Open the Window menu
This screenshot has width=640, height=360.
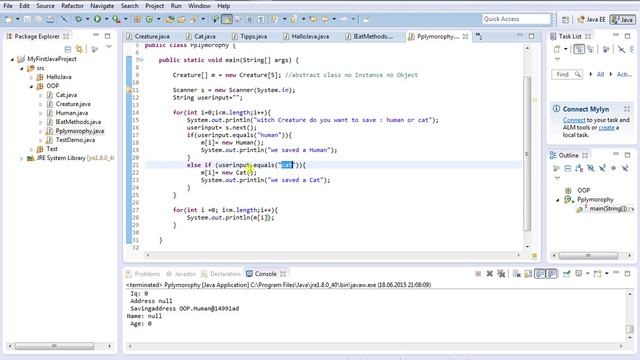pos(199,6)
